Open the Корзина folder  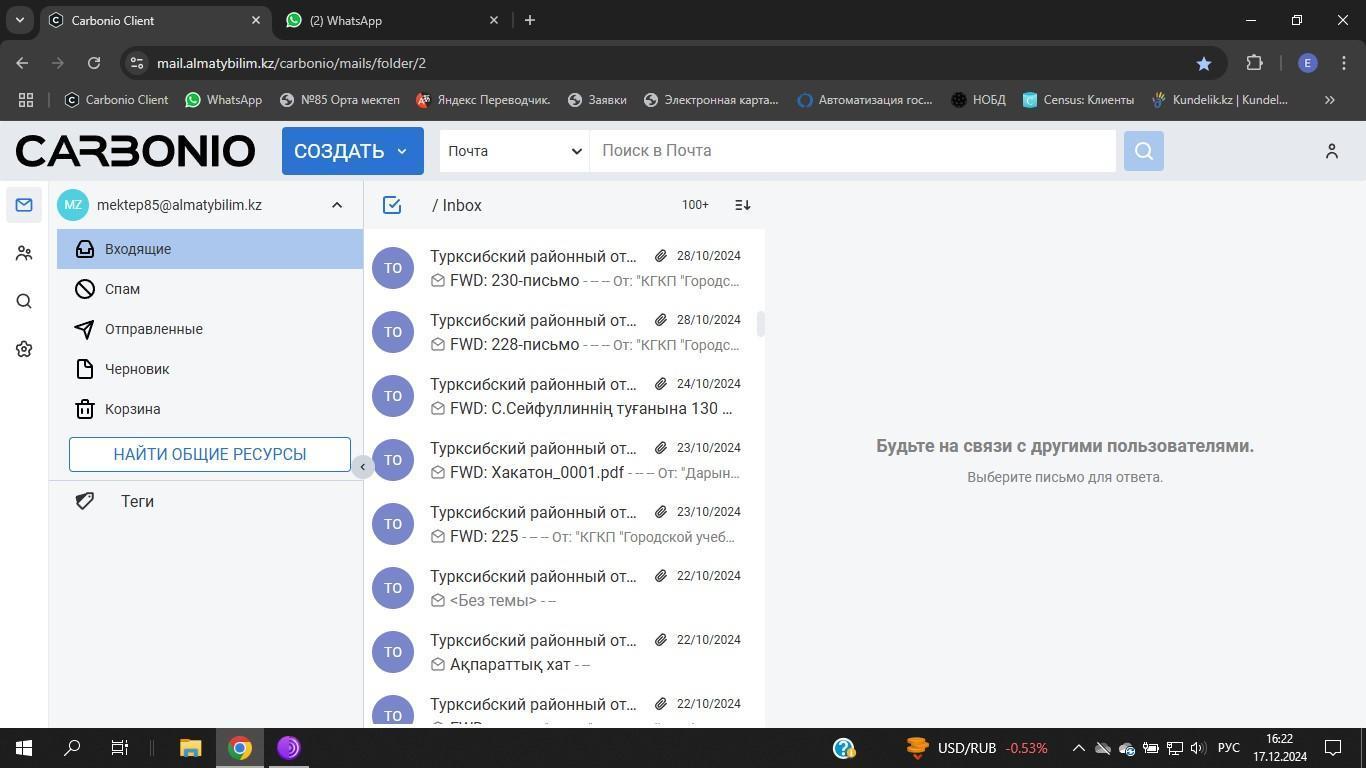(x=132, y=409)
